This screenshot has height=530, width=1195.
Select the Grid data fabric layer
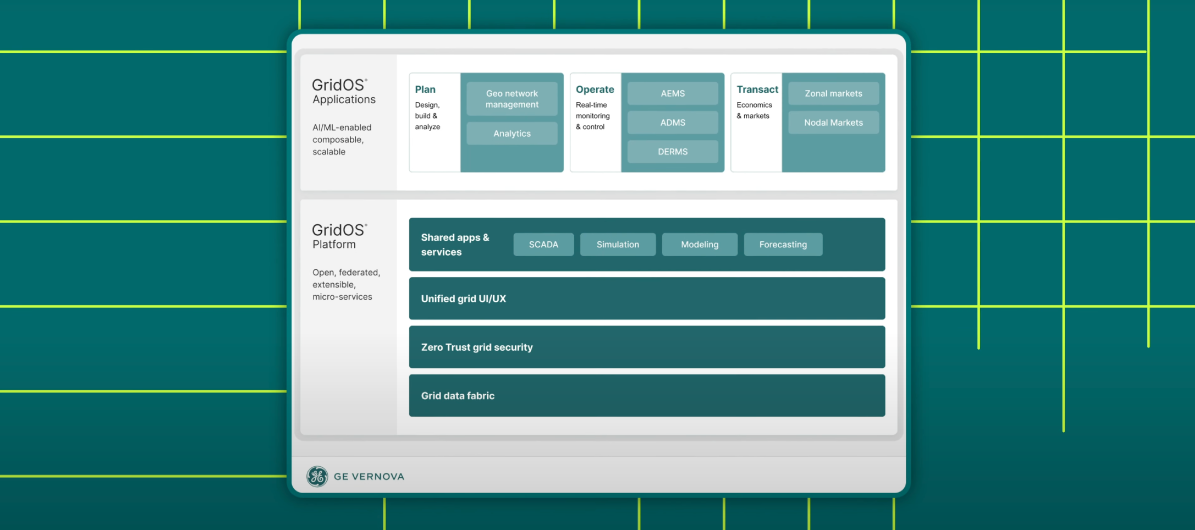(647, 396)
